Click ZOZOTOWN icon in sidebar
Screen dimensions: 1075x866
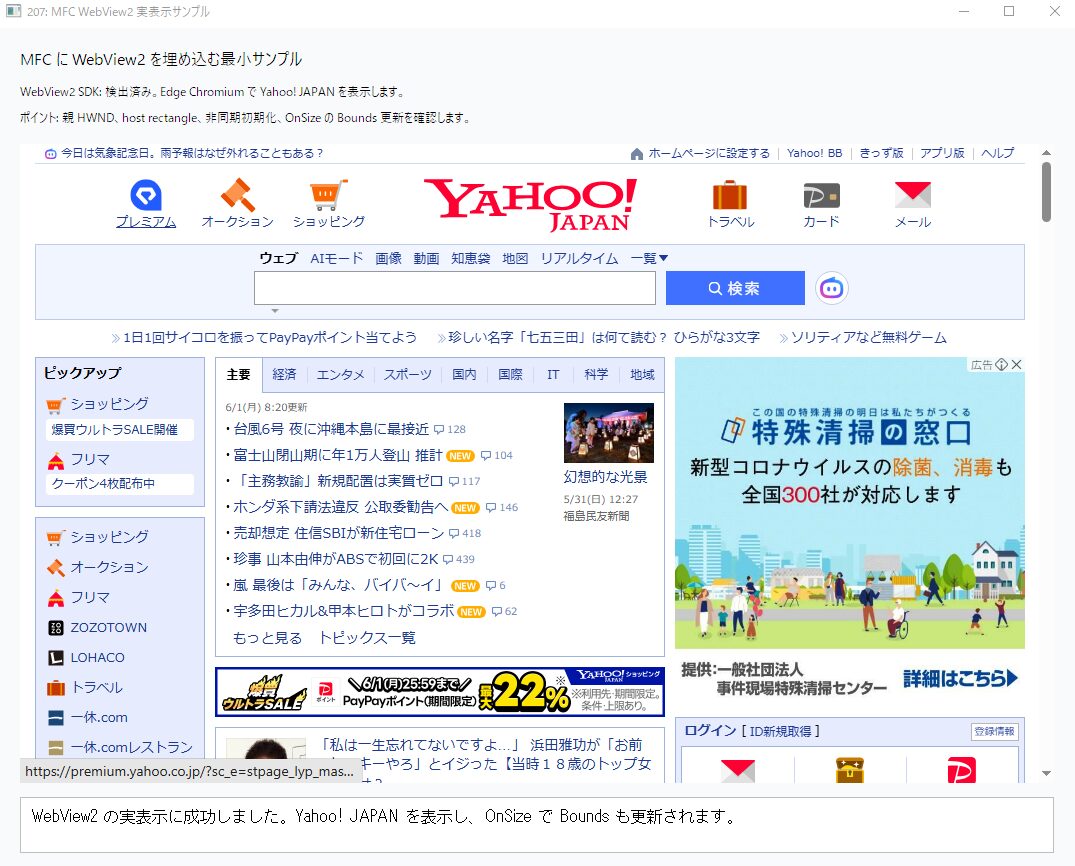(x=56, y=627)
